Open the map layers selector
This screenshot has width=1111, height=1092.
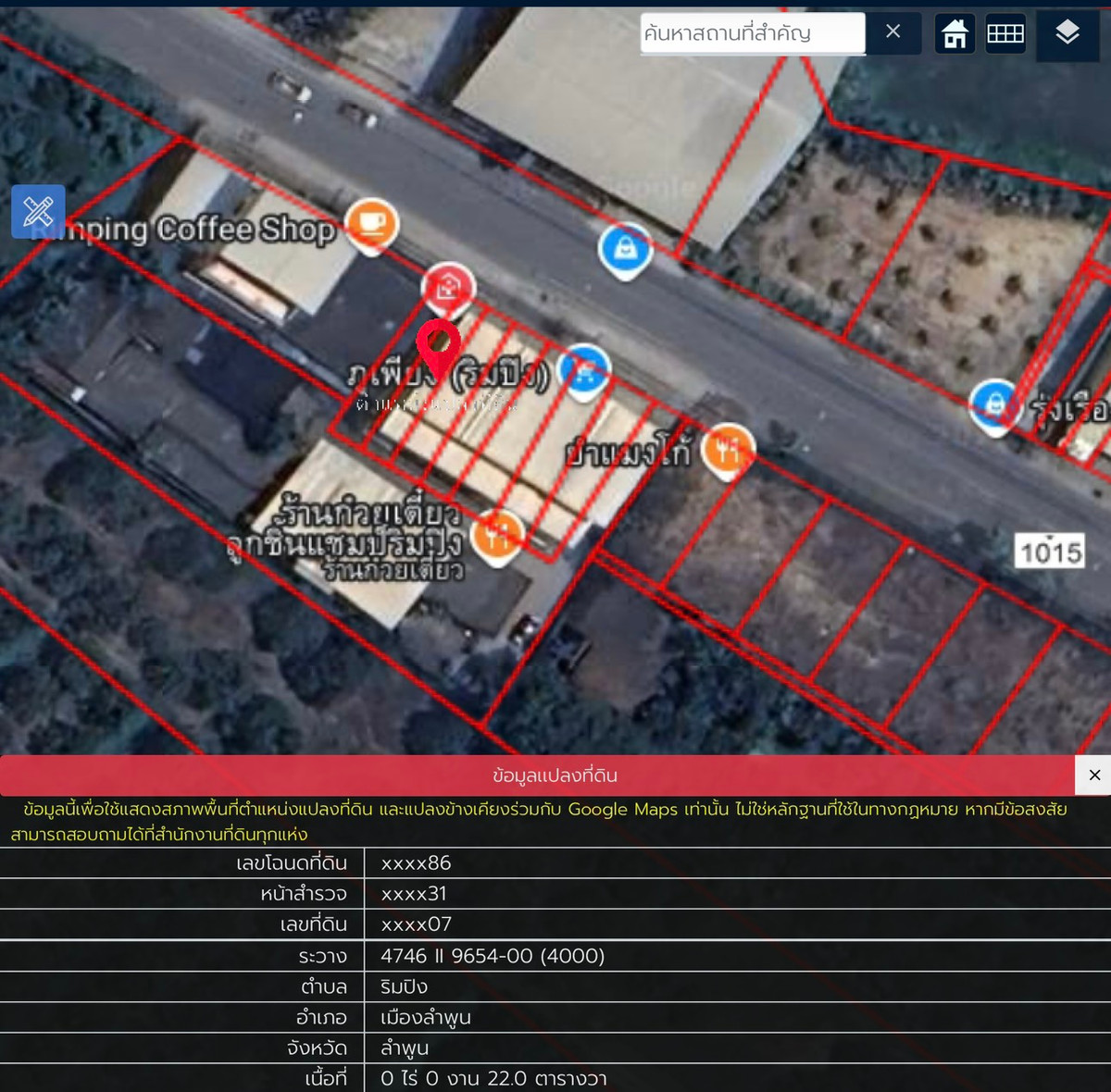click(x=1067, y=34)
